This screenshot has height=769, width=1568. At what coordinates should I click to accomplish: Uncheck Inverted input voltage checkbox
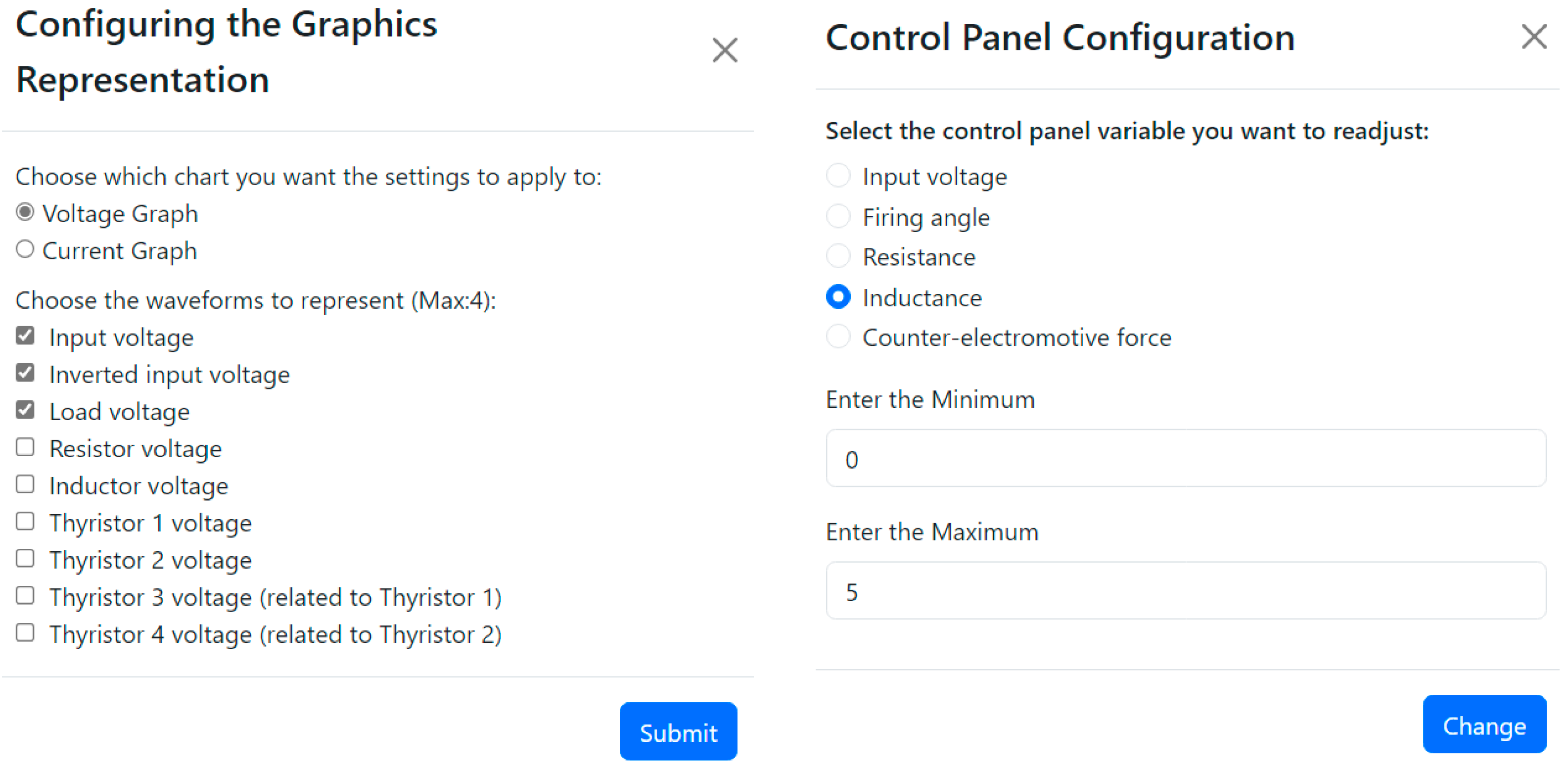click(25, 373)
